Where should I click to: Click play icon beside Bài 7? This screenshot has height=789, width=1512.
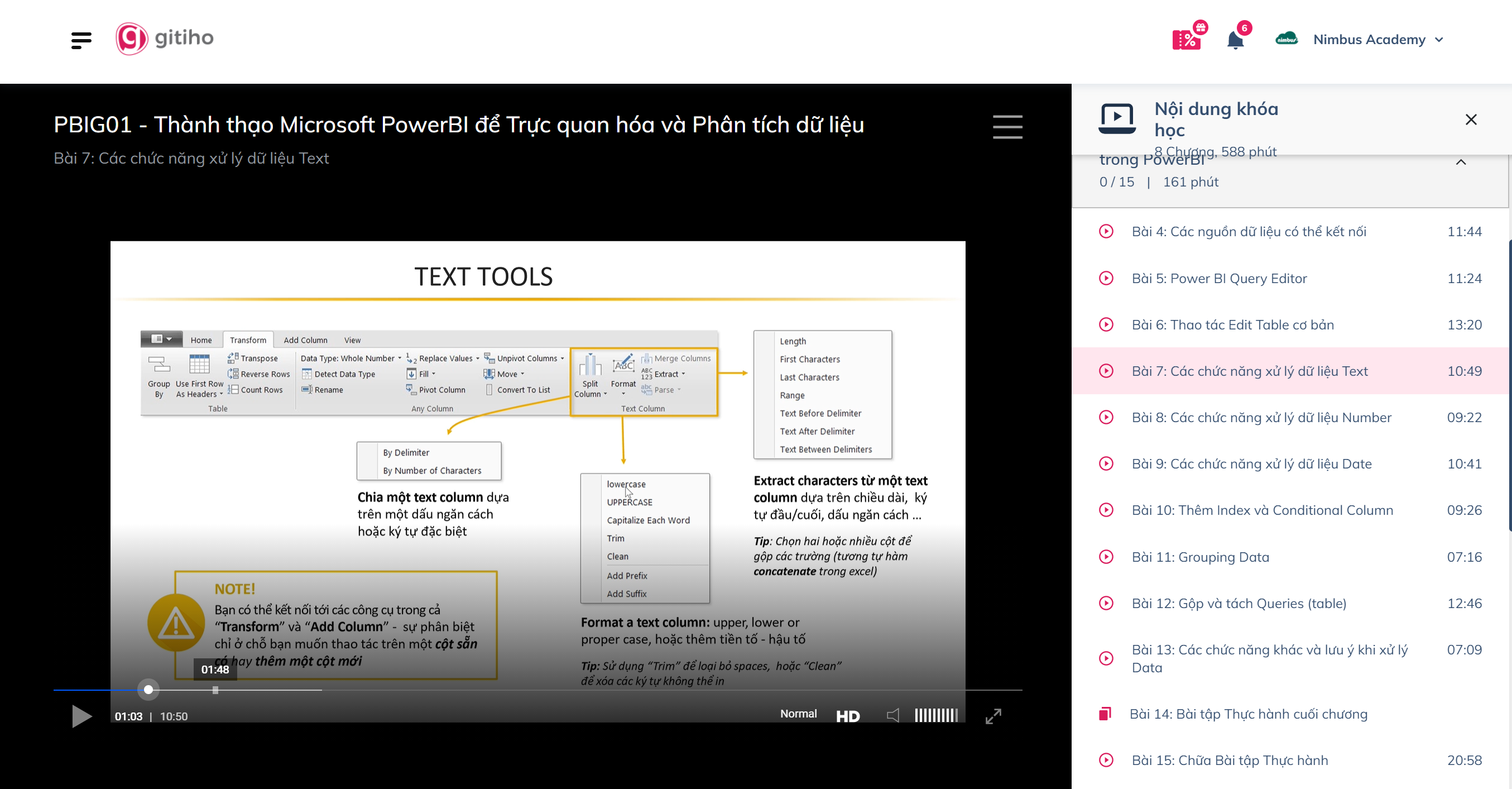[1106, 371]
